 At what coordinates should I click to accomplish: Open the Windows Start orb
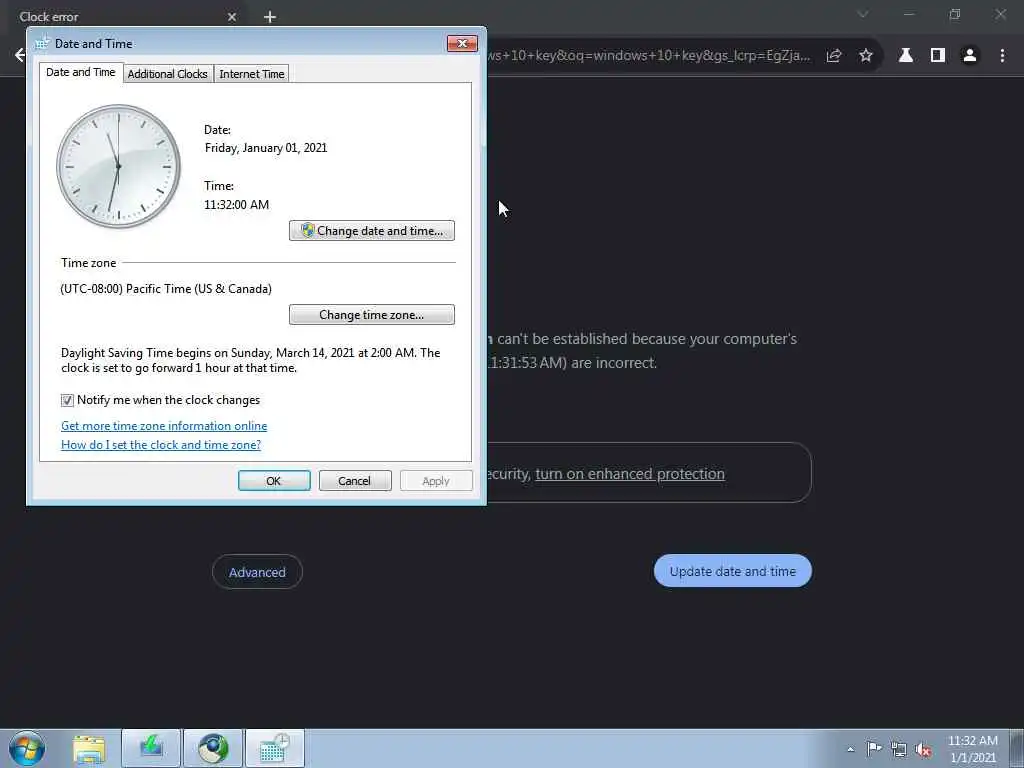[27, 748]
